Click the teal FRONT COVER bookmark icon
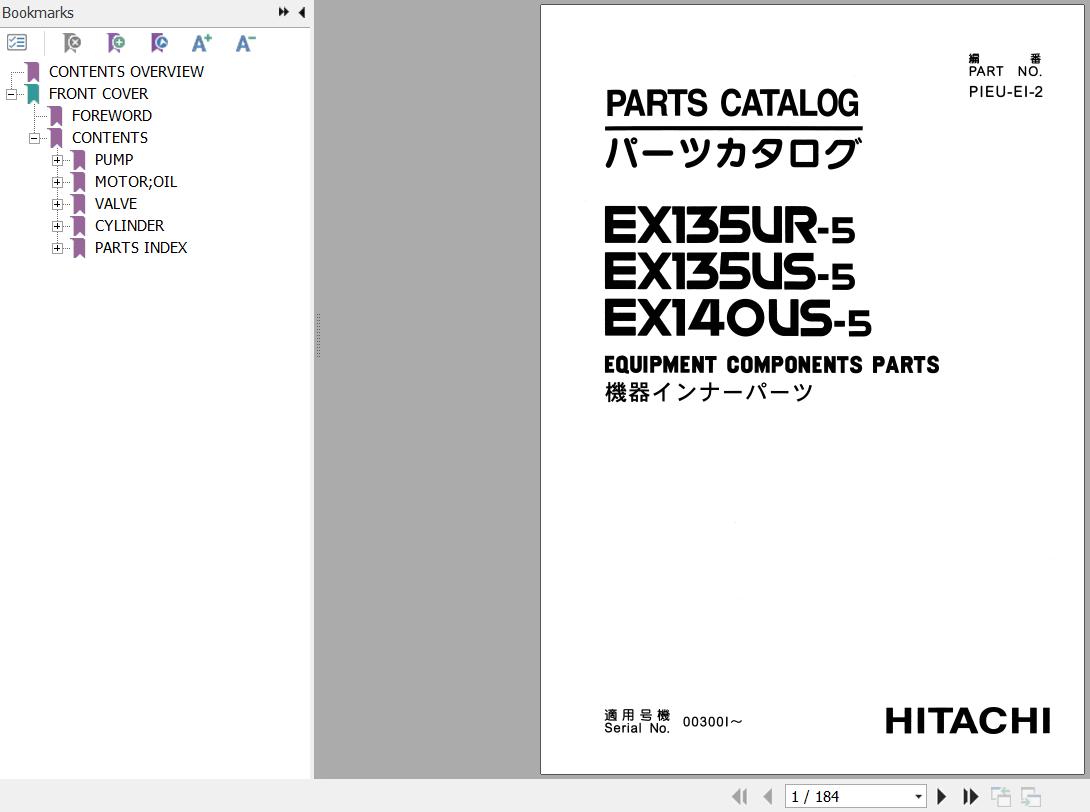The width and height of the screenshot is (1090, 812). [x=33, y=94]
